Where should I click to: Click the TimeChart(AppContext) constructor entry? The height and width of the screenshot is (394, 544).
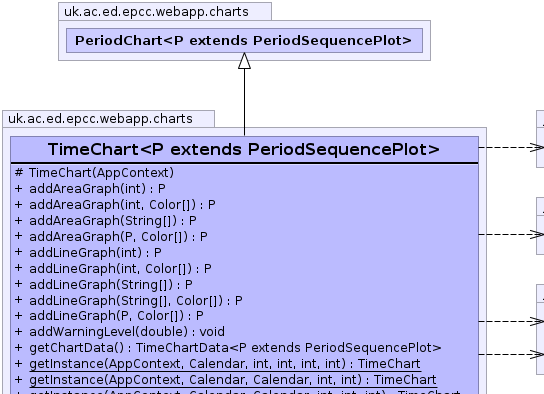(x=94, y=173)
